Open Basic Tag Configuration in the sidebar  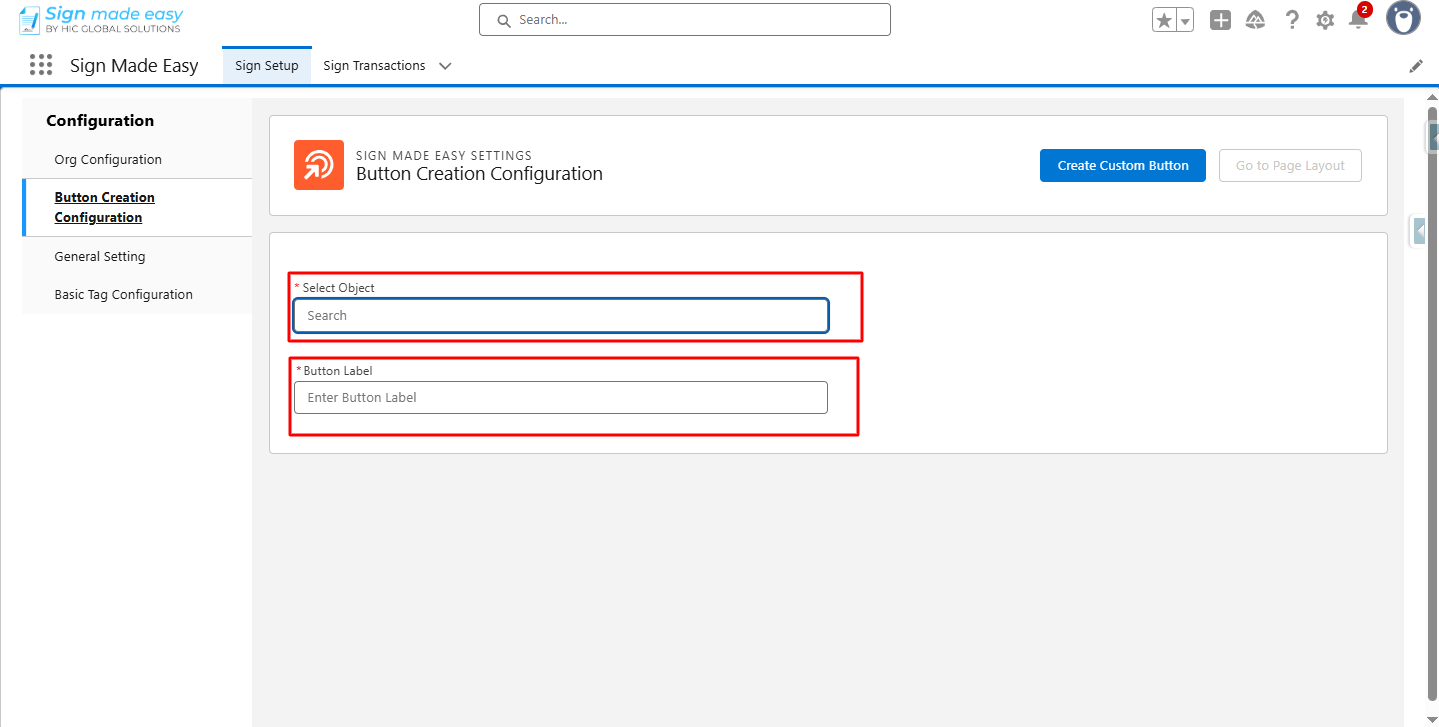[x=123, y=294]
